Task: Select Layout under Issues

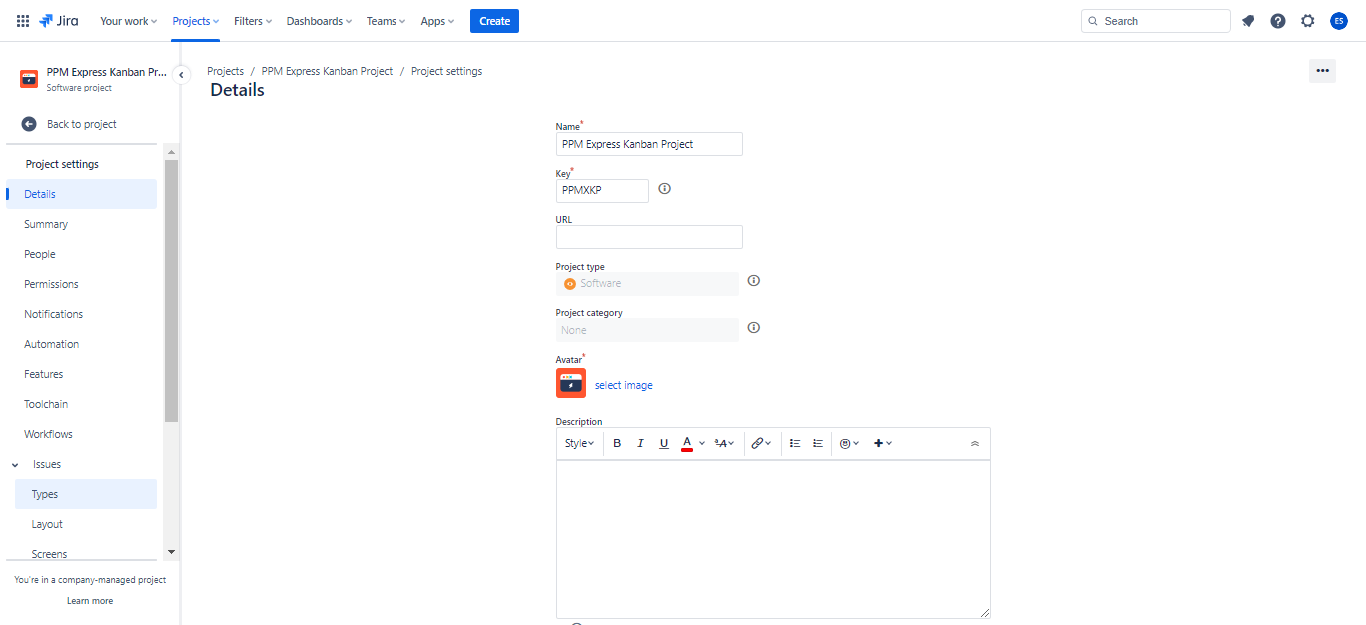Action: [86, 524]
